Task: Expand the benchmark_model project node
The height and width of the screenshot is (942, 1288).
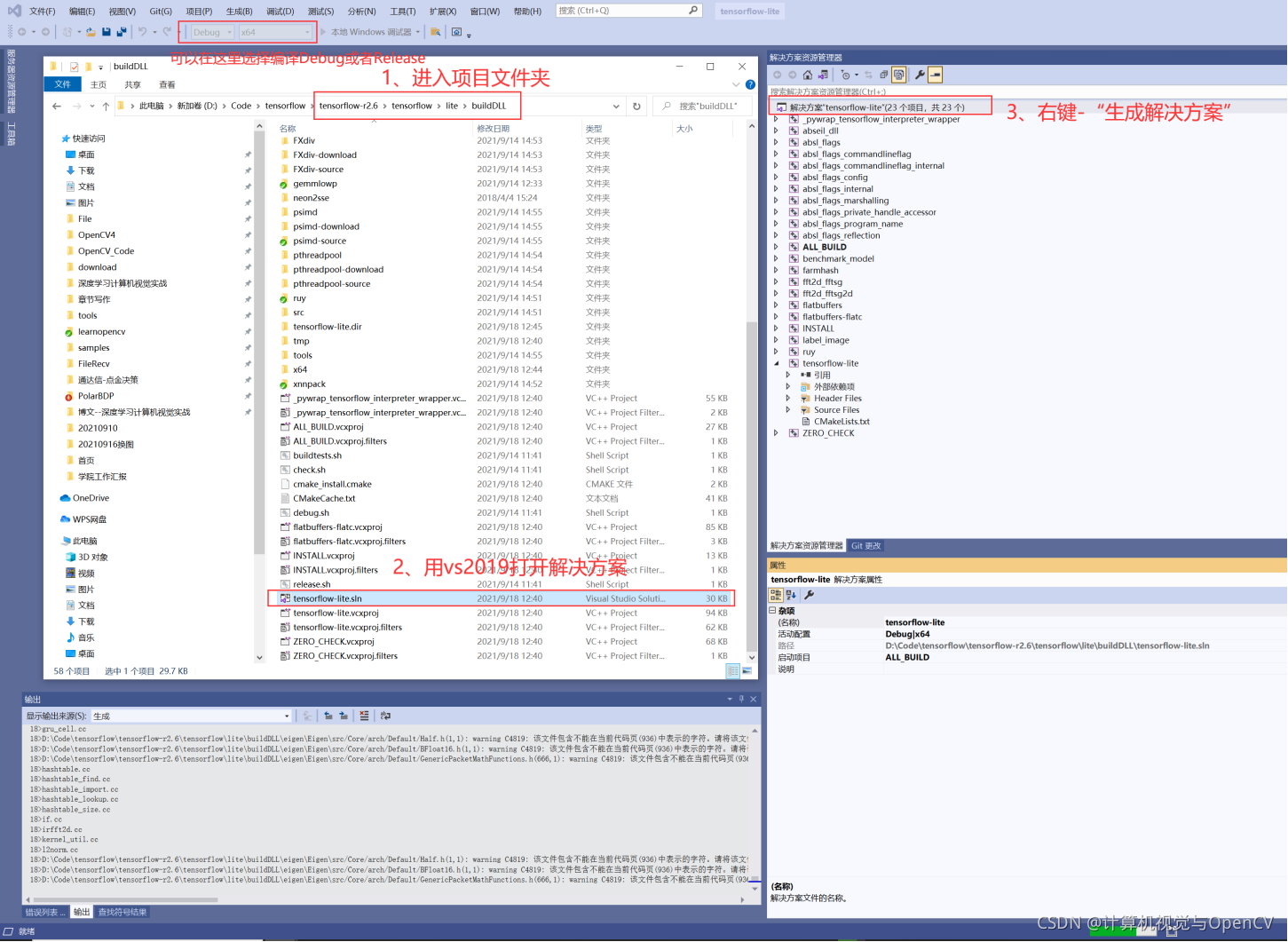Action: (x=777, y=259)
